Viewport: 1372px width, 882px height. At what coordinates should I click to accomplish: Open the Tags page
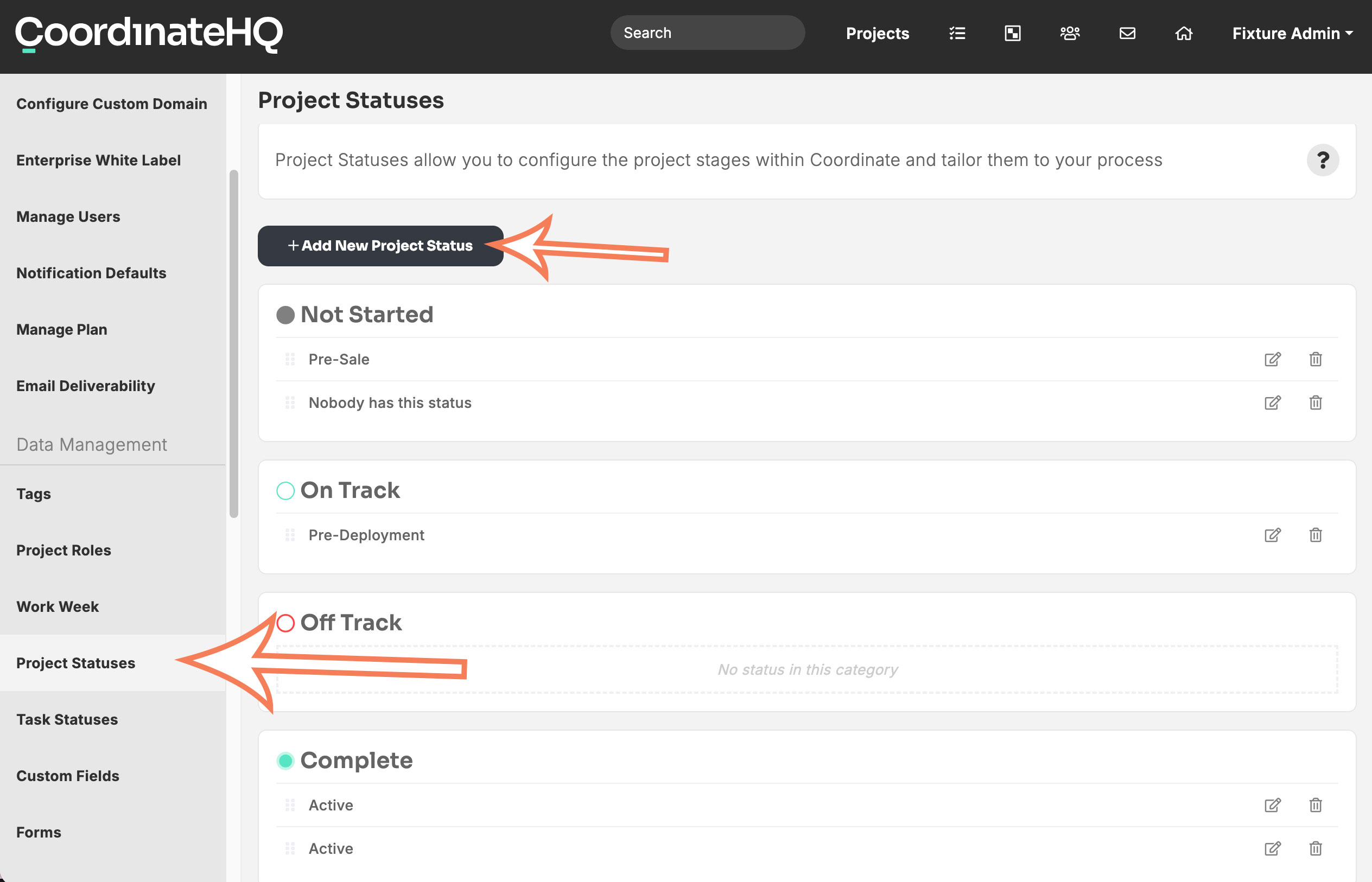(33, 494)
